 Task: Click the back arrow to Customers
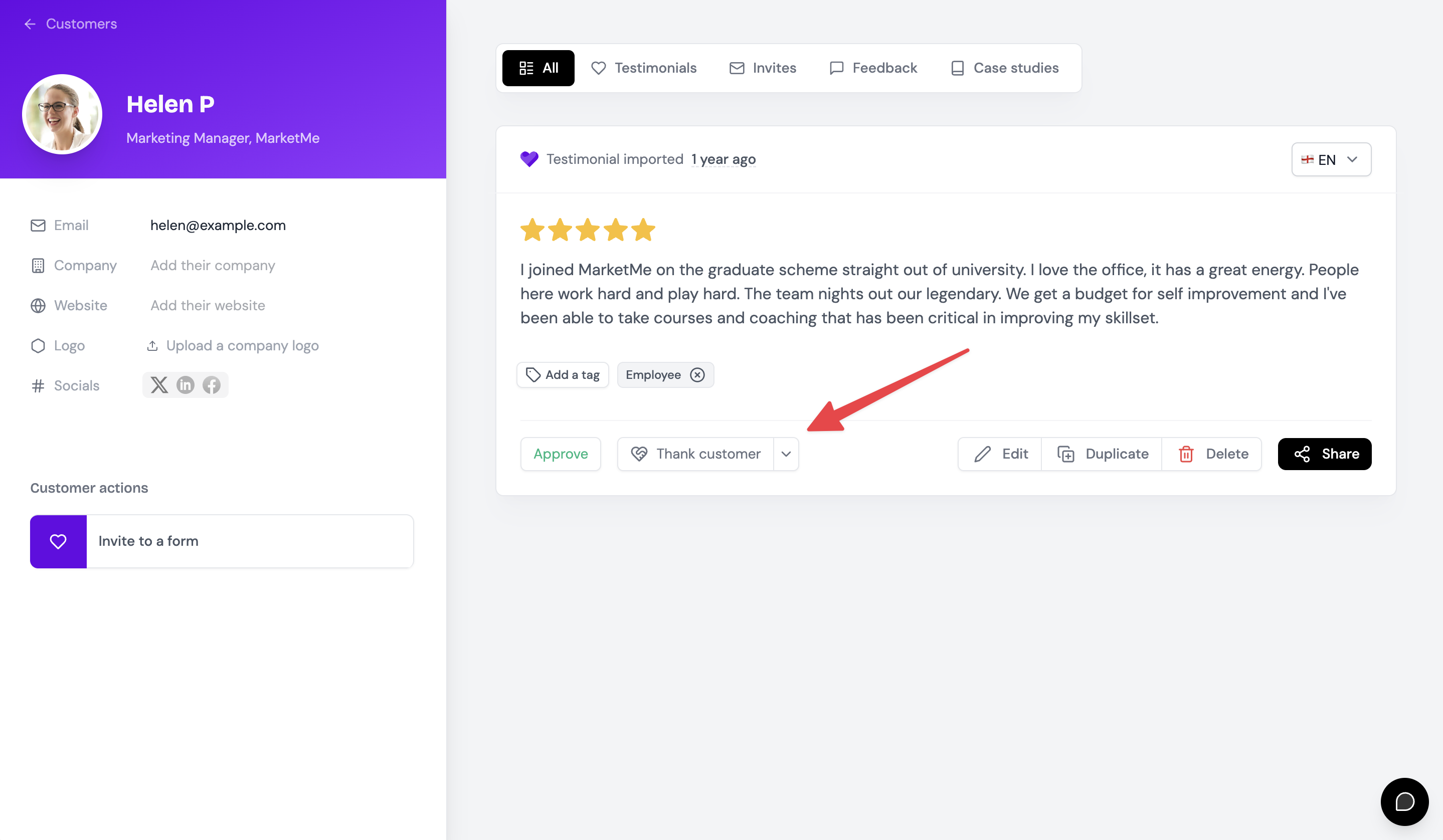coord(30,24)
